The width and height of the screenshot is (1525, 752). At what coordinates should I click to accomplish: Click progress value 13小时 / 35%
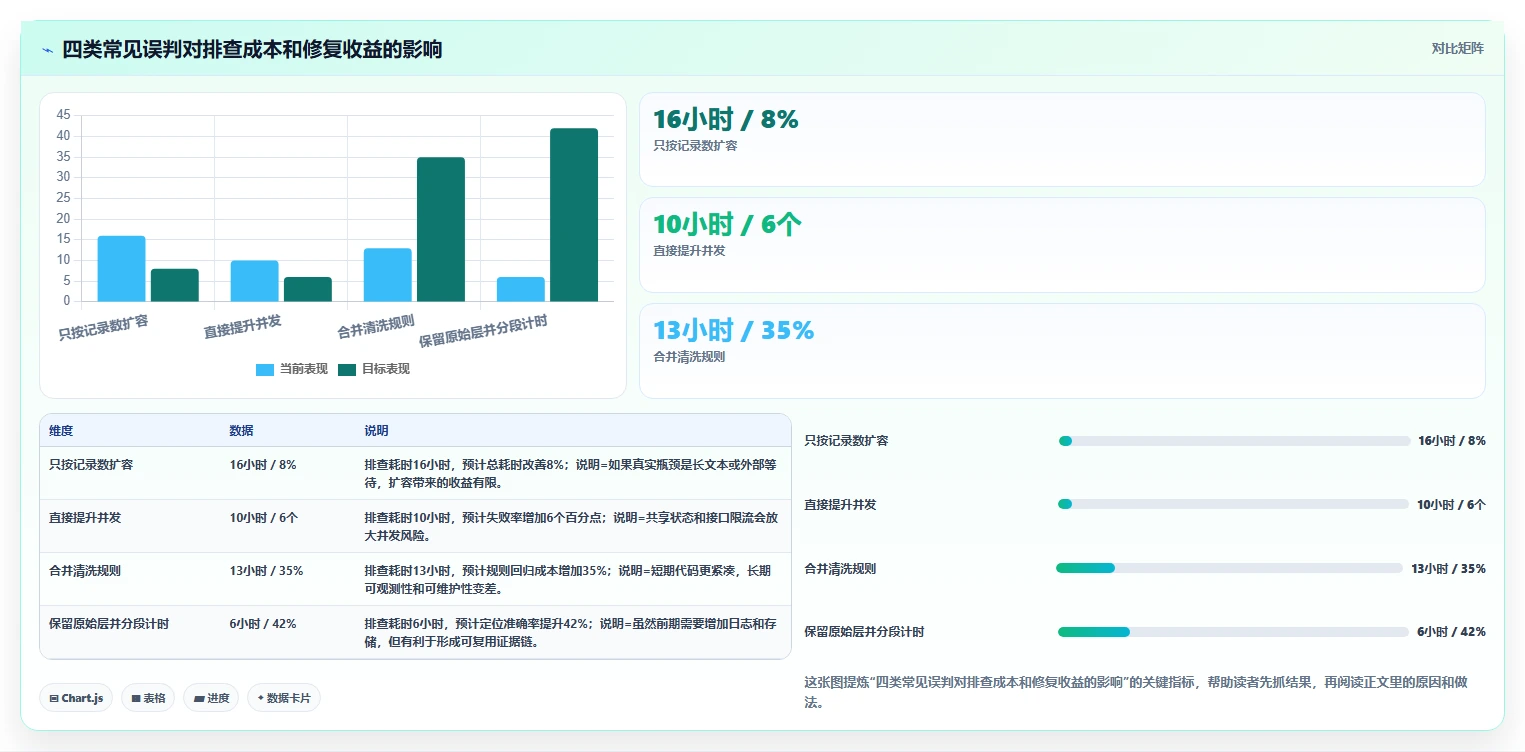pos(1448,569)
